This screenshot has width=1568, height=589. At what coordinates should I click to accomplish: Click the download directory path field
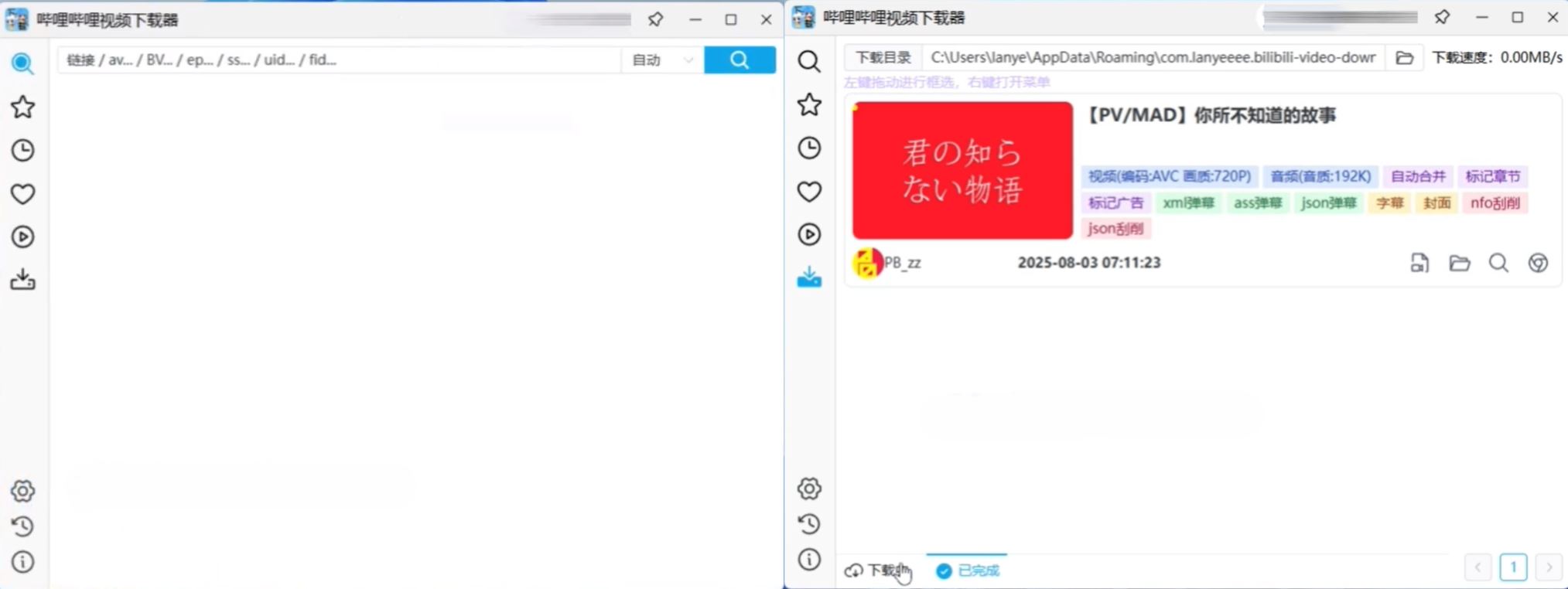click(1153, 57)
